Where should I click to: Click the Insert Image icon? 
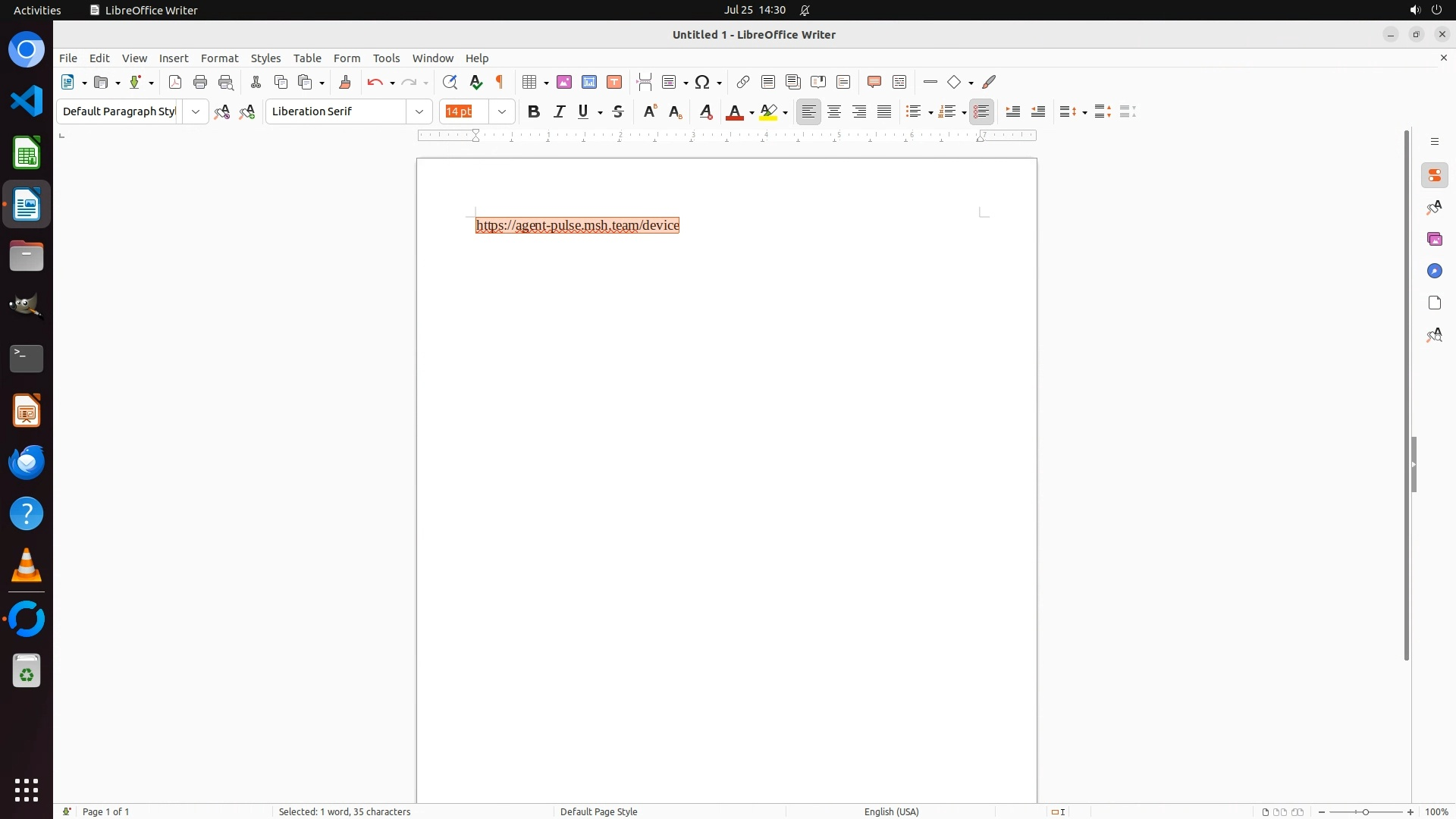pos(564,82)
